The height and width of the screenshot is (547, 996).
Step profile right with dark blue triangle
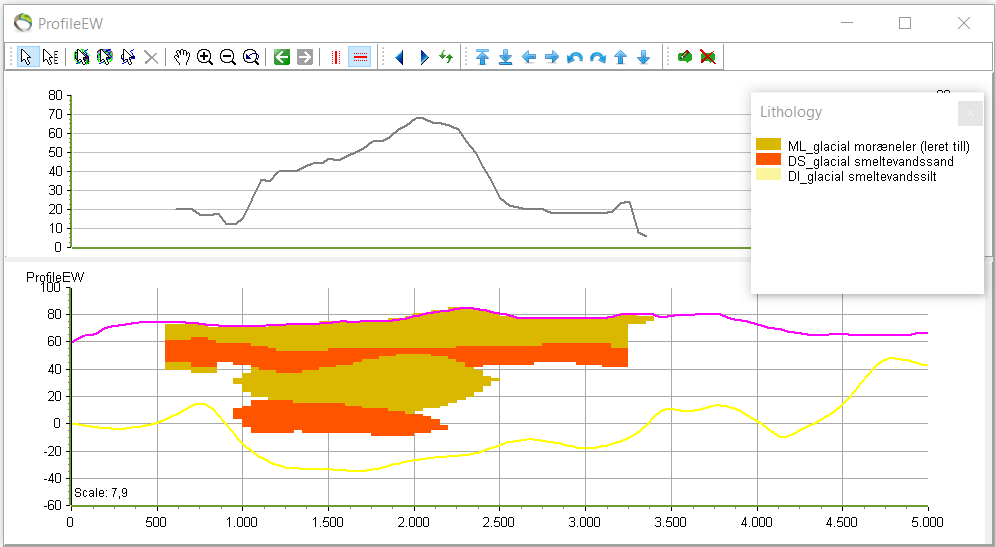[424, 57]
